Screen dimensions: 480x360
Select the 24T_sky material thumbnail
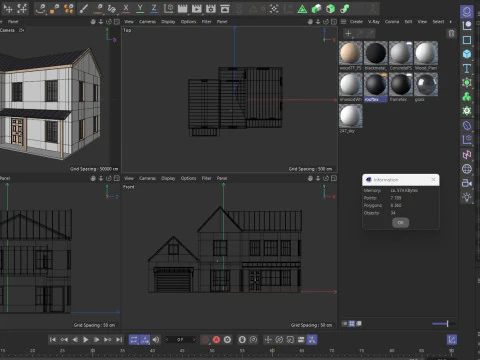coord(351,116)
